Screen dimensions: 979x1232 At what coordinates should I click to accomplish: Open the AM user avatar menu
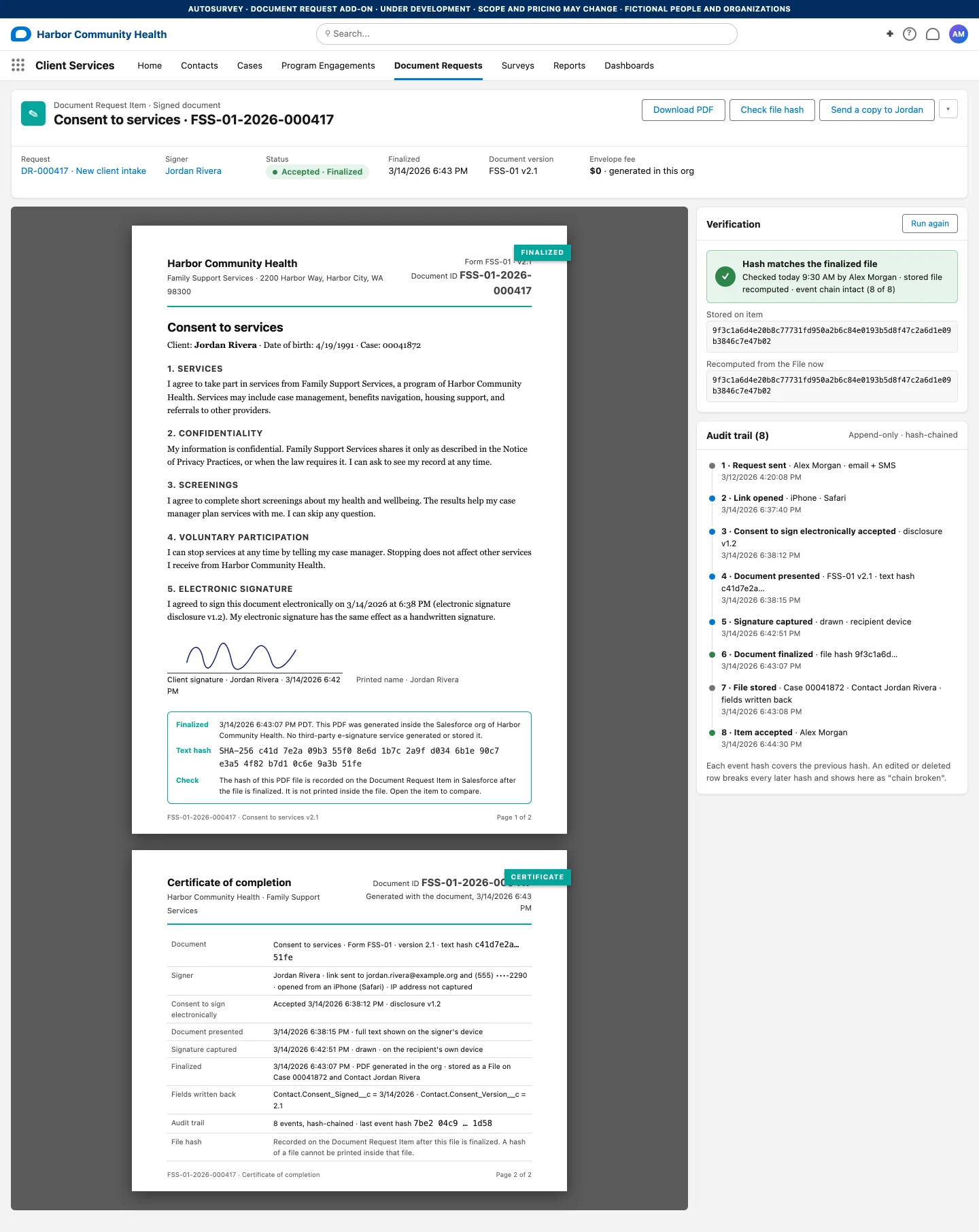click(x=959, y=34)
